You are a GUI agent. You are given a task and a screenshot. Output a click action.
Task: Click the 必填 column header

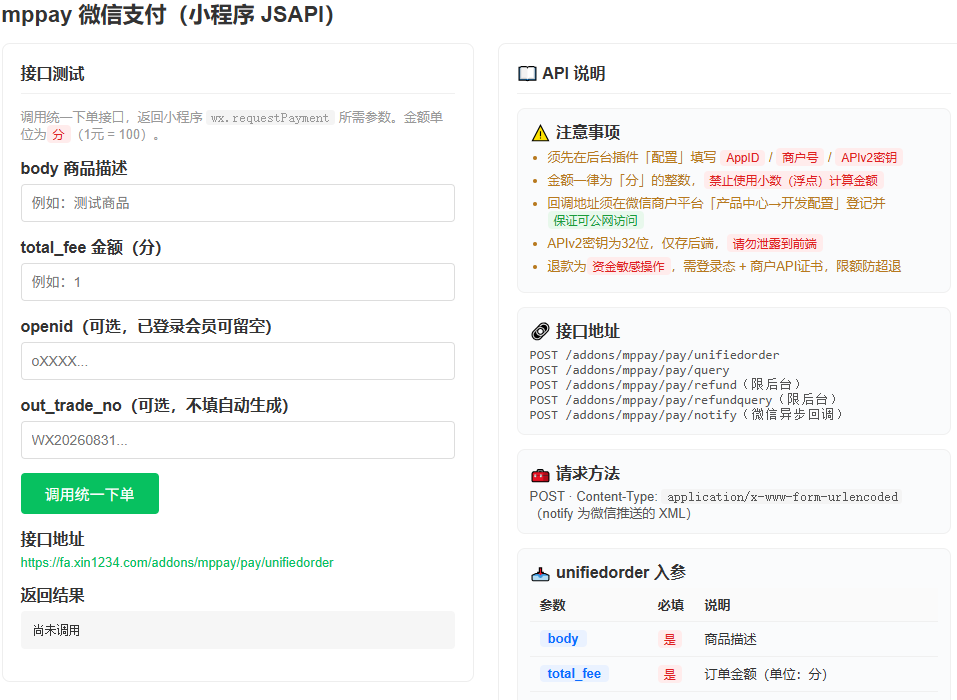[670, 605]
